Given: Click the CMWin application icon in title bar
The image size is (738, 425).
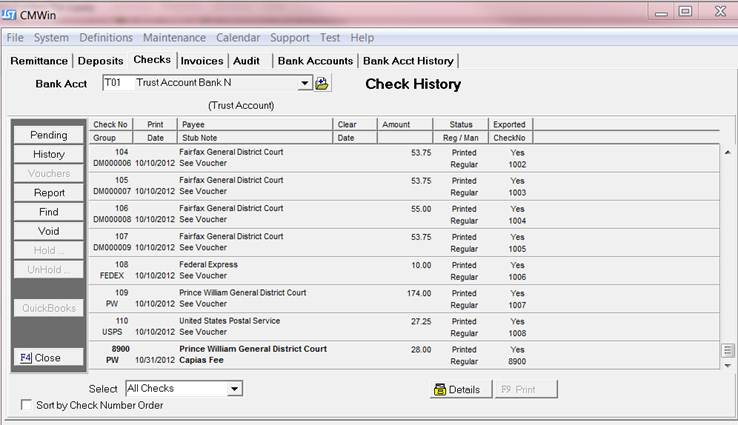Looking at the screenshot, I should 10,12.
